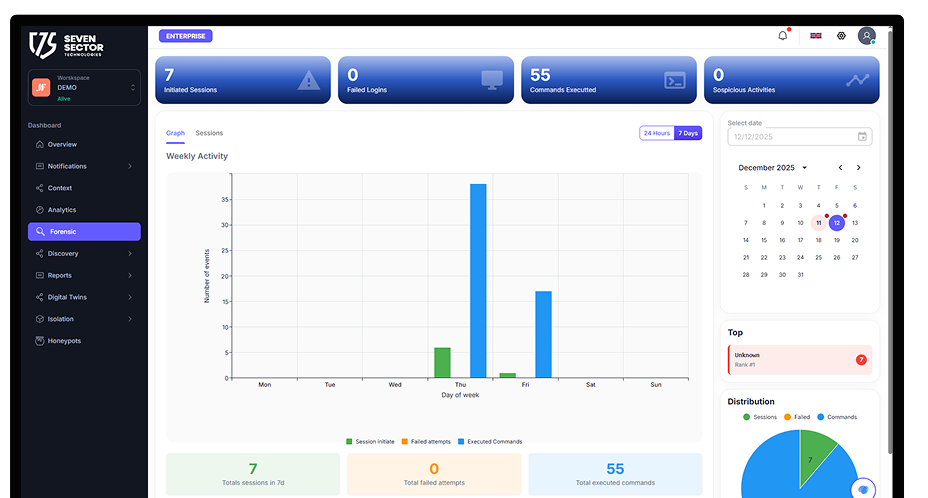The height and width of the screenshot is (498, 928).
Task: Go to next month in calendar
Action: coord(858,168)
